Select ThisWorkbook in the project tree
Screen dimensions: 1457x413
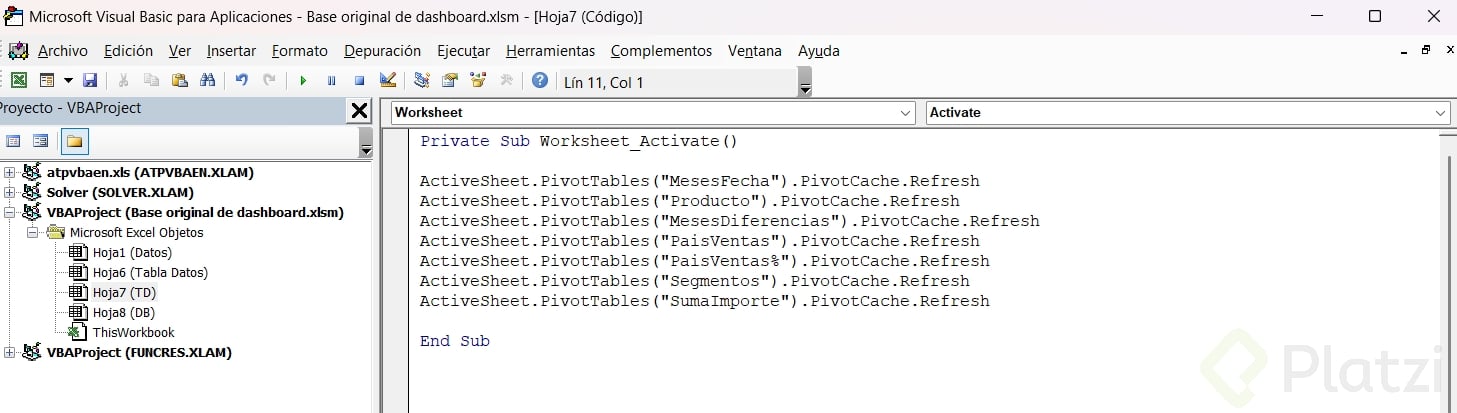pos(133,332)
